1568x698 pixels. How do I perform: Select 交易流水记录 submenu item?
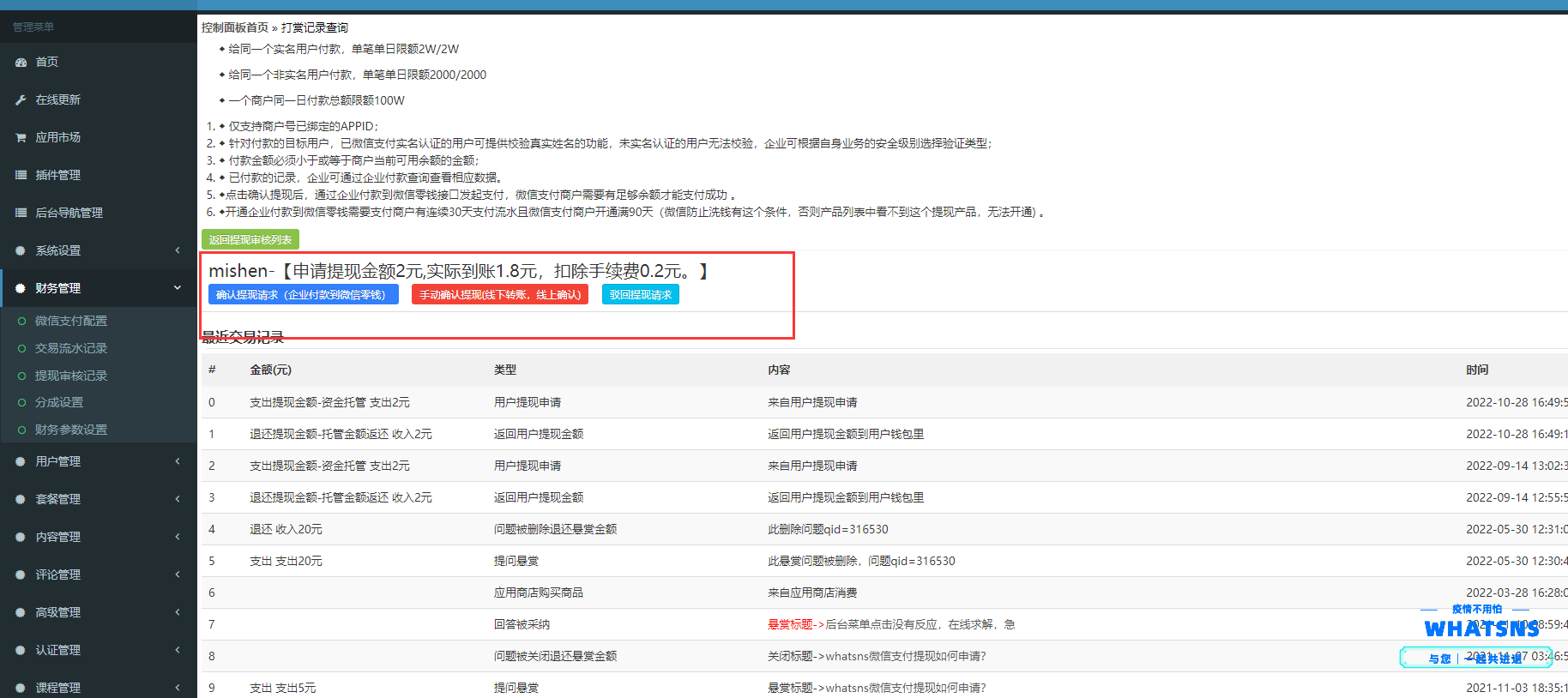[71, 348]
